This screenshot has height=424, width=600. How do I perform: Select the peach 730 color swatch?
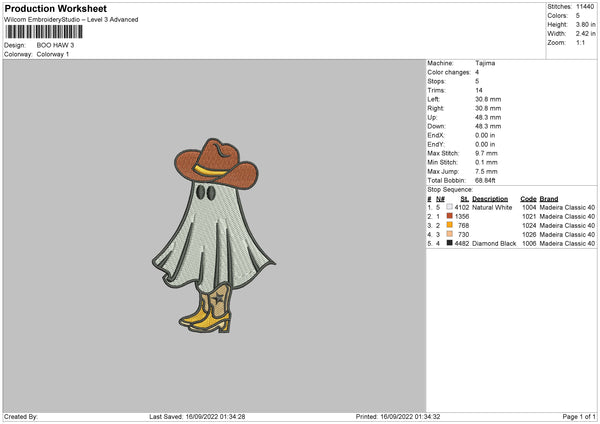449,234
